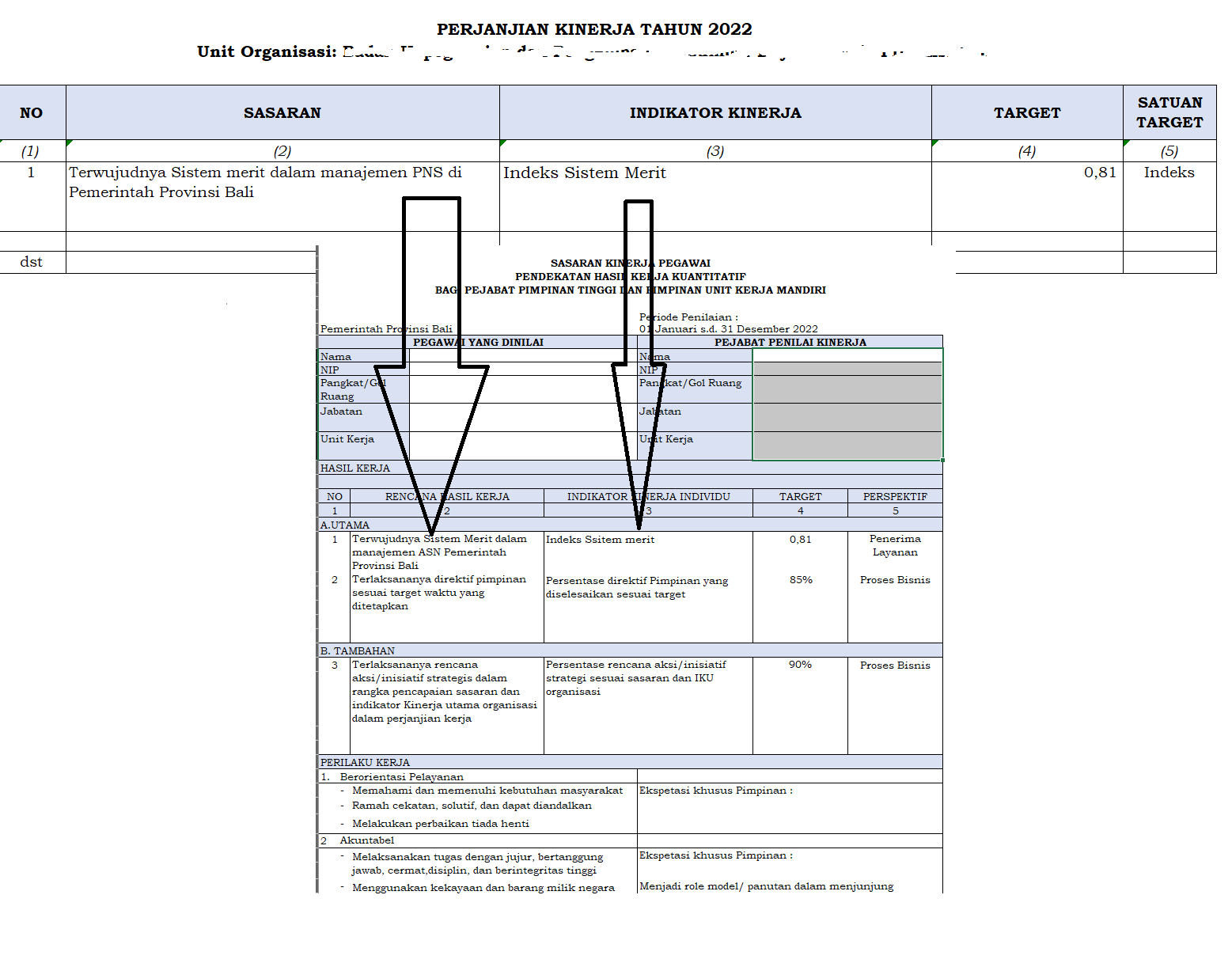Click the Indeks Ssitem merit indicator cell
Viewport: 1232px width, 967px height.
[x=601, y=539]
